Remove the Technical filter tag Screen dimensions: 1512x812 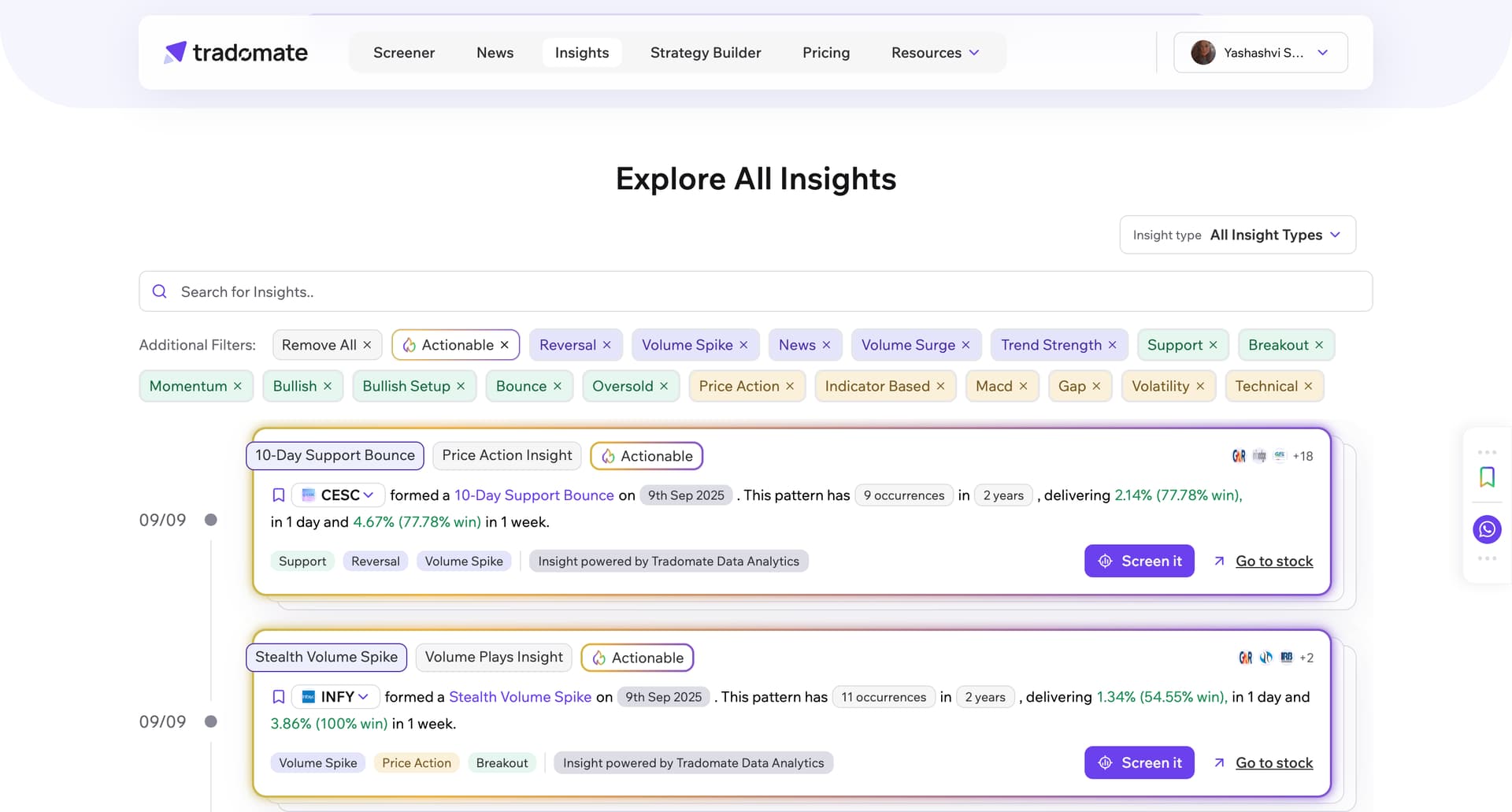click(x=1308, y=386)
